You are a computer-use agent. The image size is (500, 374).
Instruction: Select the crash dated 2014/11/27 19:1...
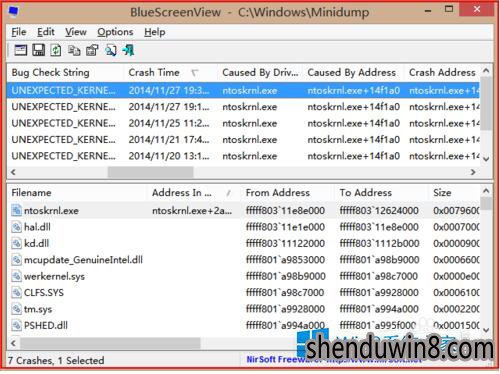pyautogui.click(x=243, y=107)
